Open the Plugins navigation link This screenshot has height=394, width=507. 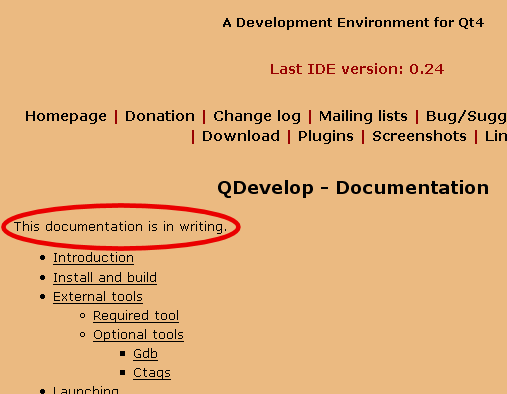[326, 137]
